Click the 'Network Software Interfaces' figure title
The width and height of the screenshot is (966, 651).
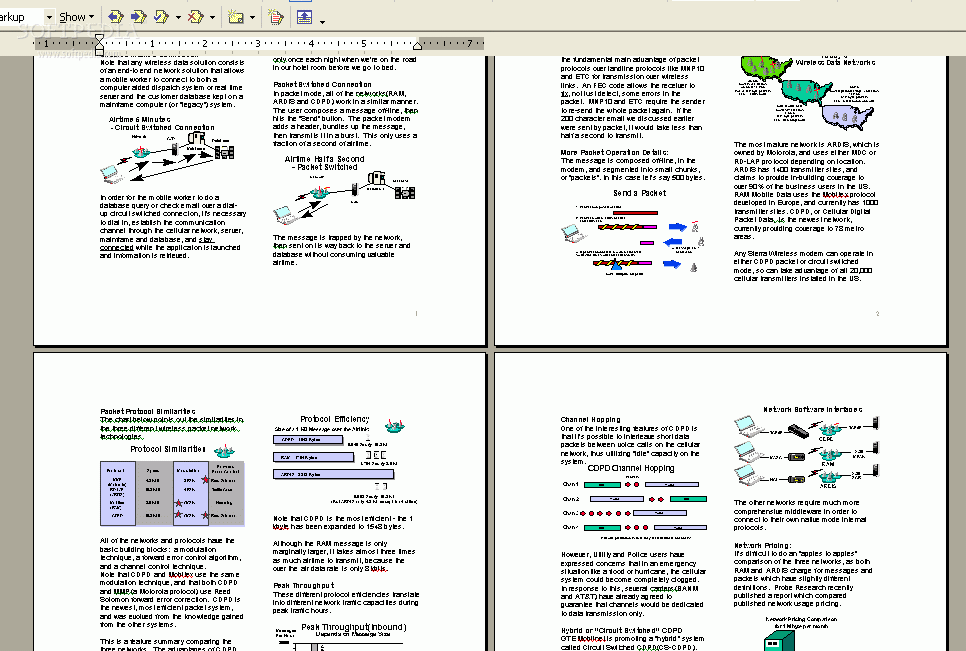coord(813,409)
